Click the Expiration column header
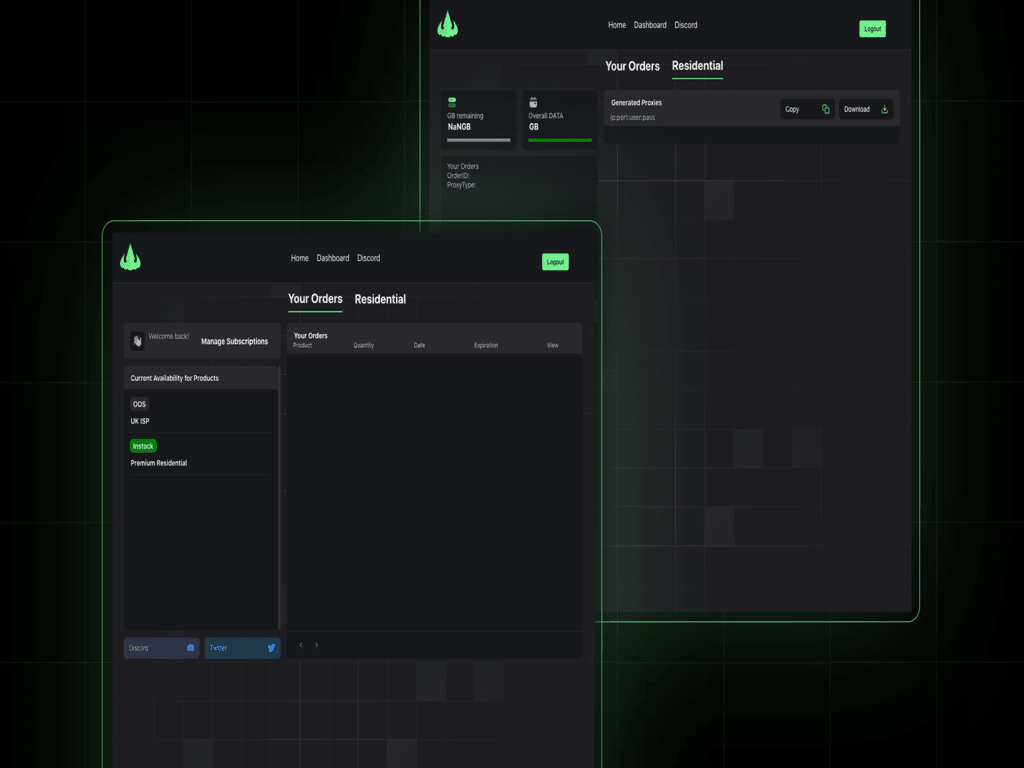 [x=486, y=345]
